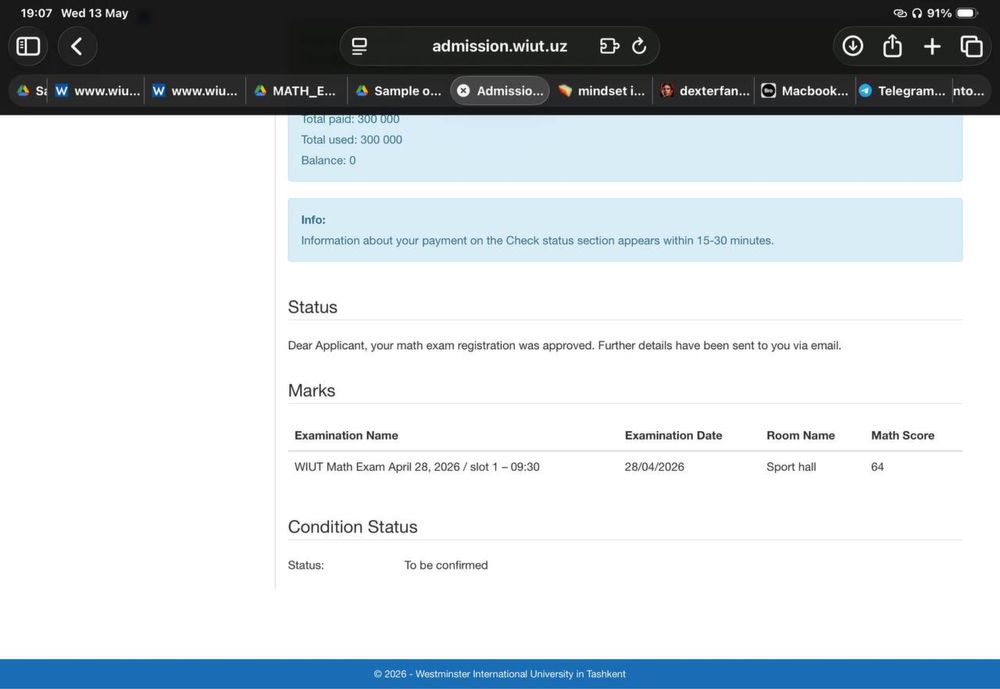The image size is (1000, 689).
Task: Close the Admission tab
Action: 464,91
